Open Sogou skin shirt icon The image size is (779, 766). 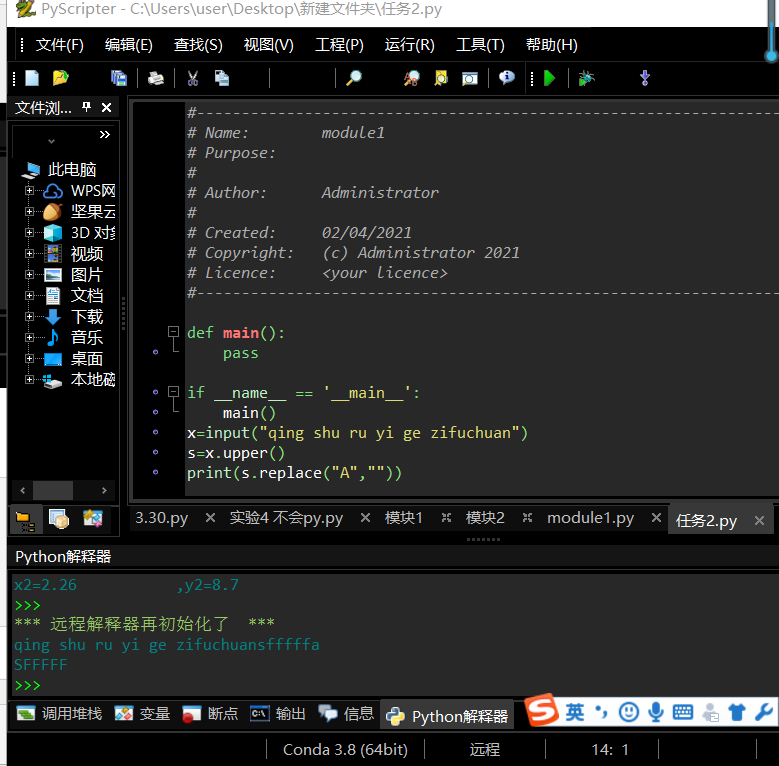click(x=737, y=712)
